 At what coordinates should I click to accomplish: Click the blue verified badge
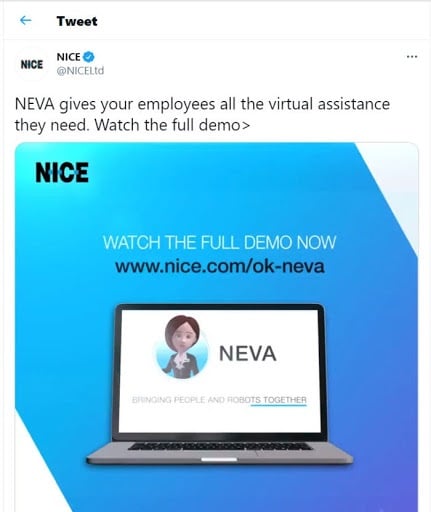[89, 57]
